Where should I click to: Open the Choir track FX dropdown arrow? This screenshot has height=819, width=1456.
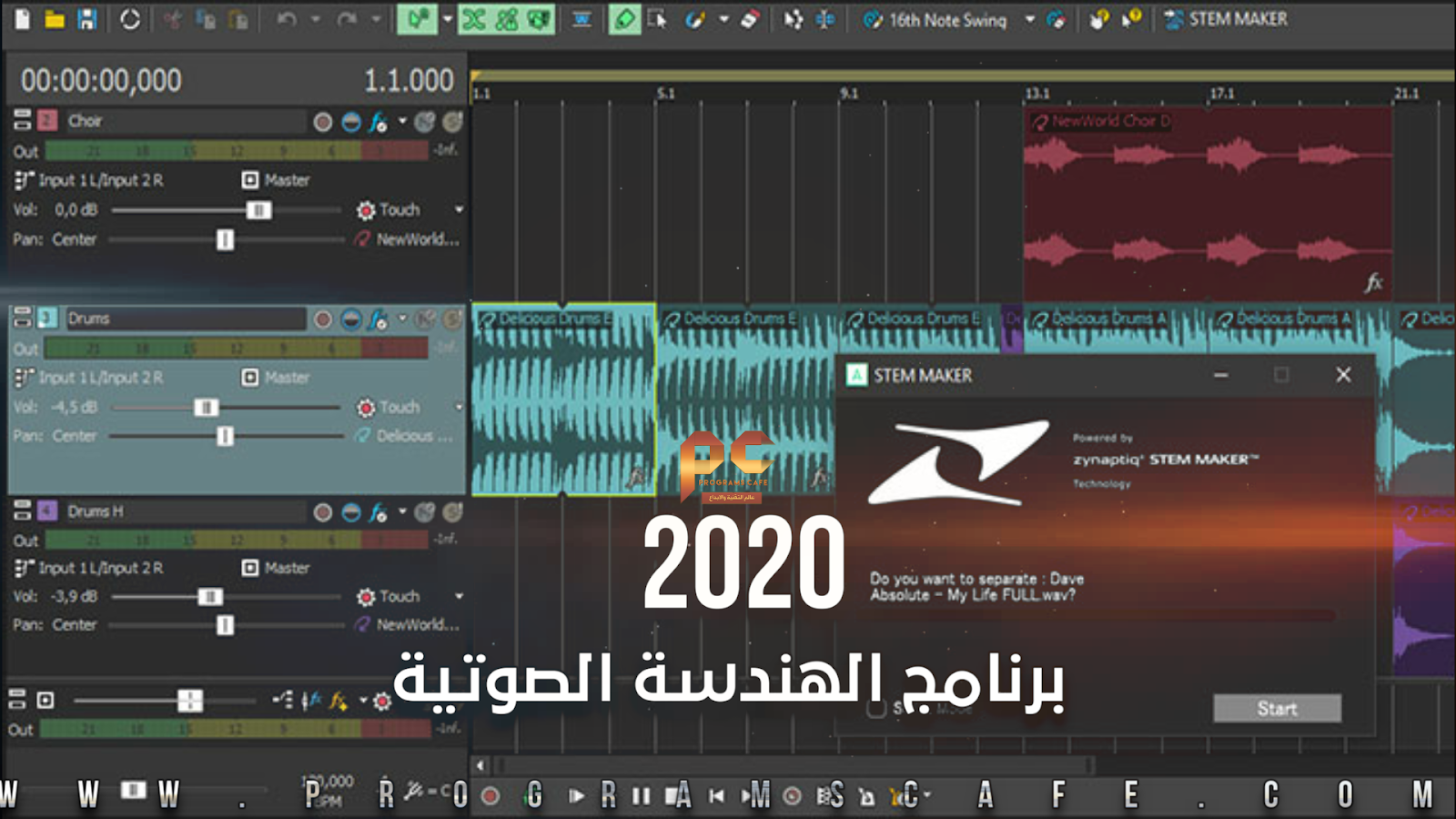pyautogui.click(x=402, y=122)
